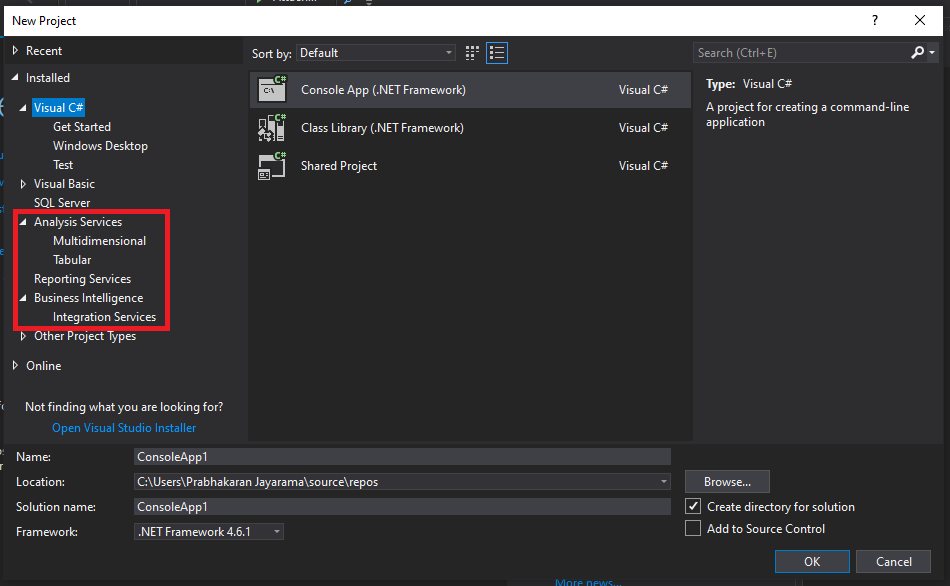
Task: Select the Windows Desktop category
Action: click(100, 145)
